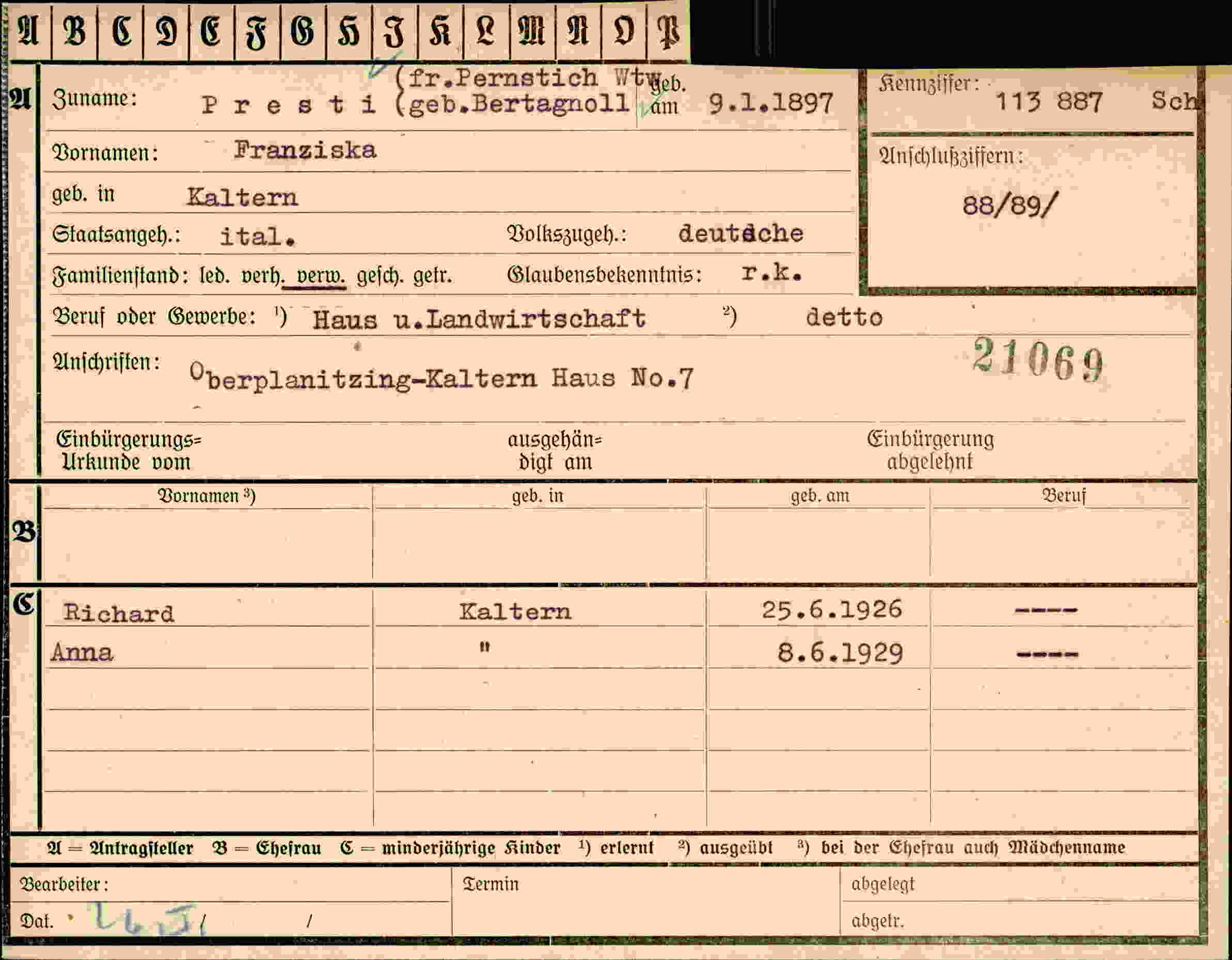The width and height of the screenshot is (1232, 960).
Task: Click the 'Vornamen' column header
Action: (x=207, y=496)
